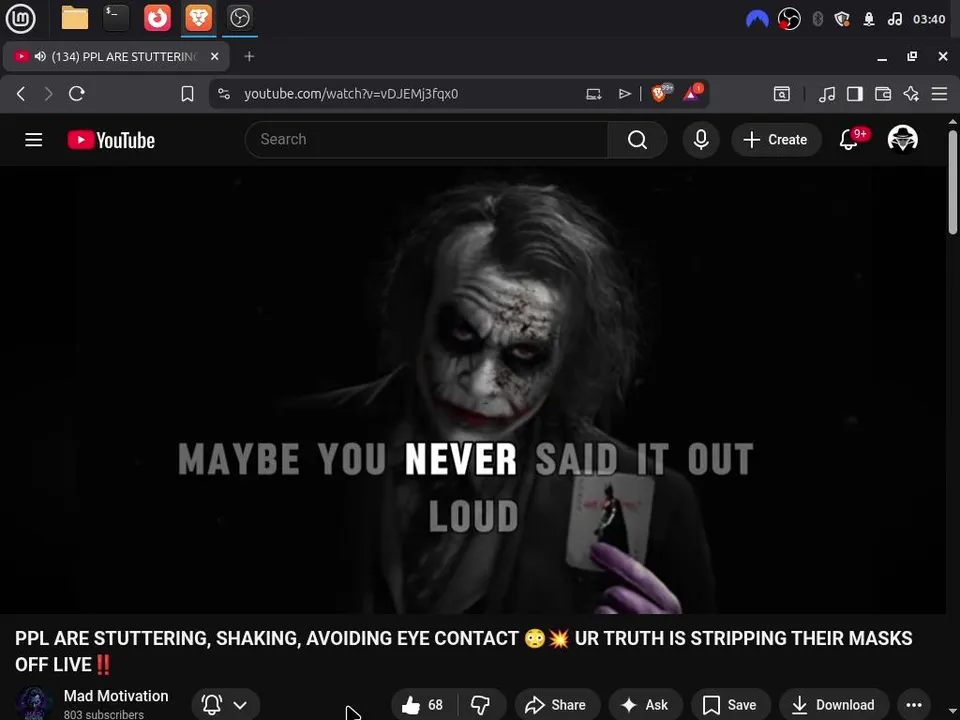This screenshot has width=960, height=720.
Task: Open the tab search button in toolbar
Action: coord(782,94)
